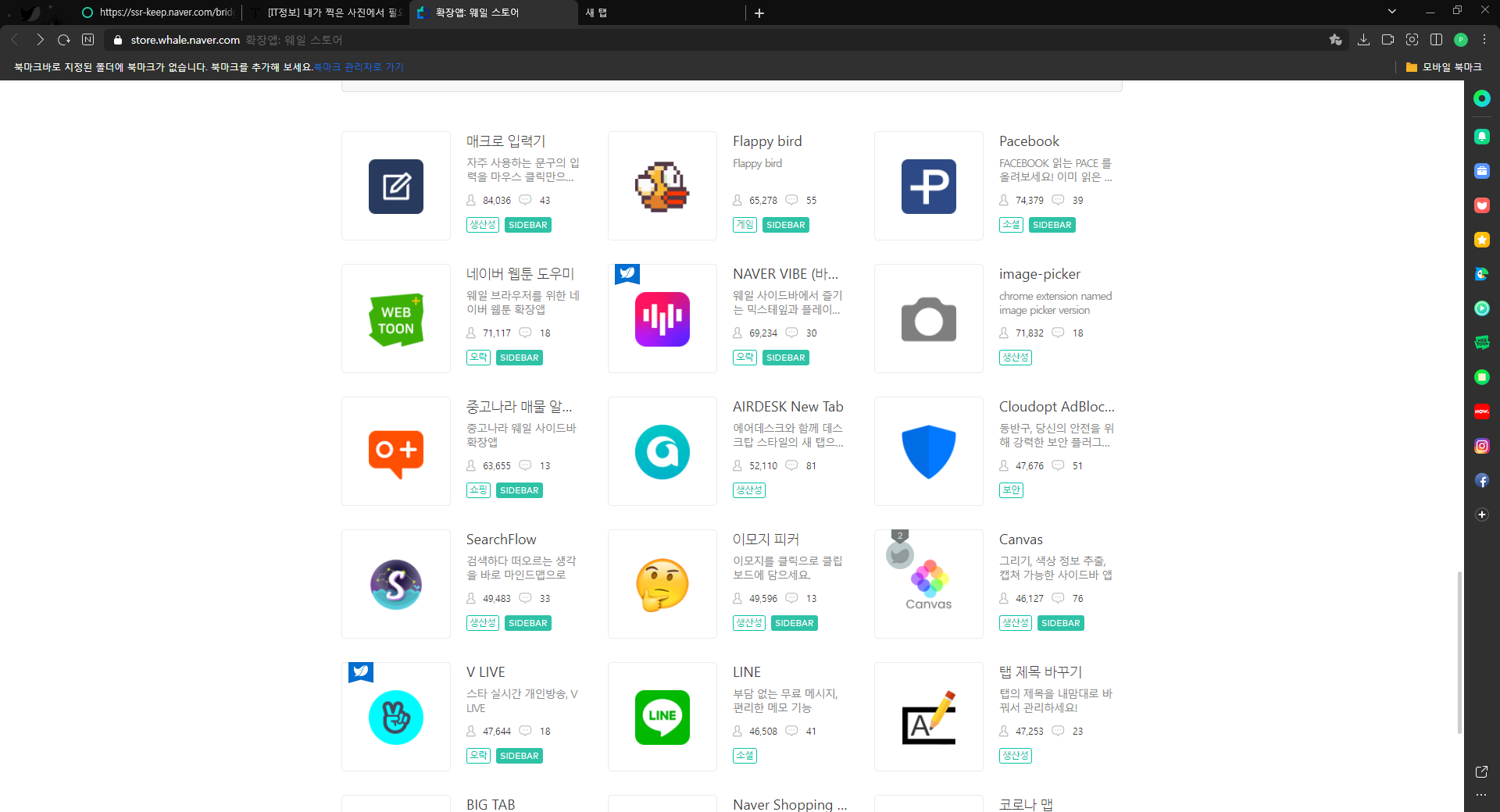Open the 모바일 북마크 folder
Screen dimensions: 1500x812
pos(1444,67)
